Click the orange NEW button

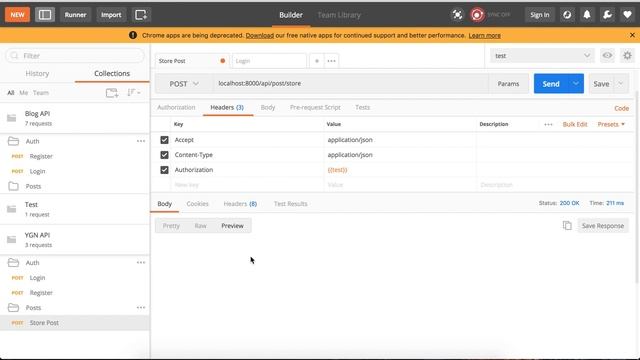click(x=17, y=15)
